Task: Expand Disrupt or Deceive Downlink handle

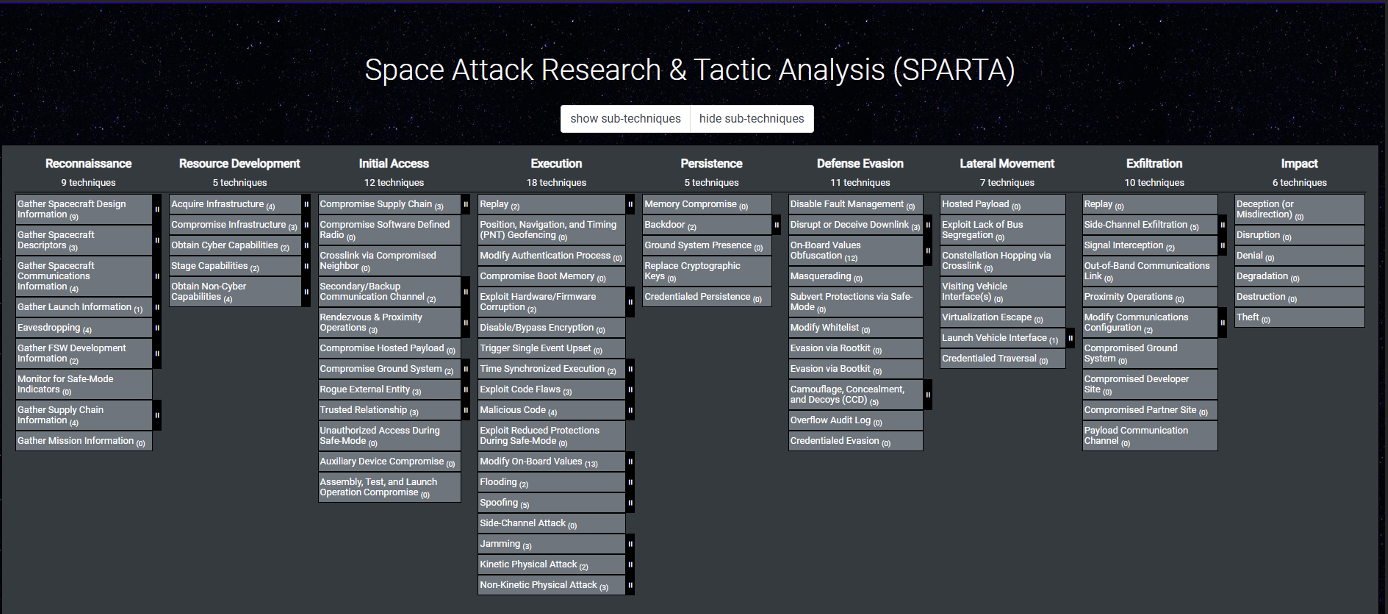Action: pyautogui.click(x=928, y=225)
